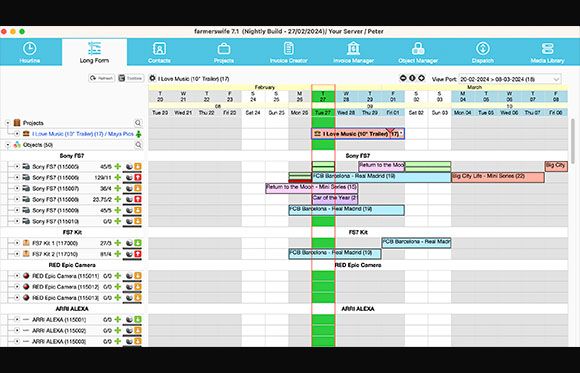Switch to the Projects tab

tap(224, 52)
